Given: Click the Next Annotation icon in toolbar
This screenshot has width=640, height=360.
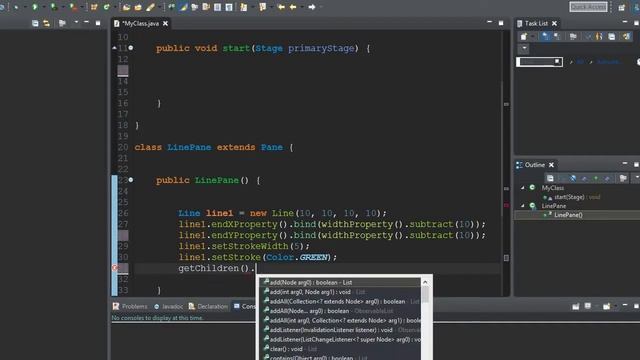Looking at the screenshot, I should 244,7.
